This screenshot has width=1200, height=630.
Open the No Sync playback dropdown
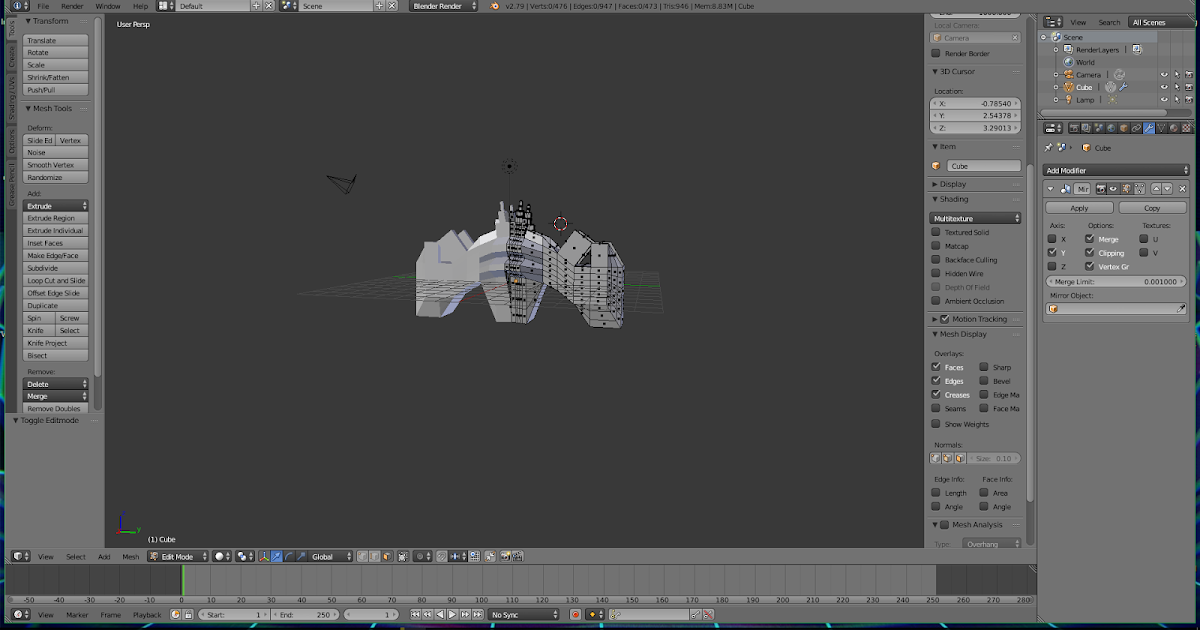523,614
